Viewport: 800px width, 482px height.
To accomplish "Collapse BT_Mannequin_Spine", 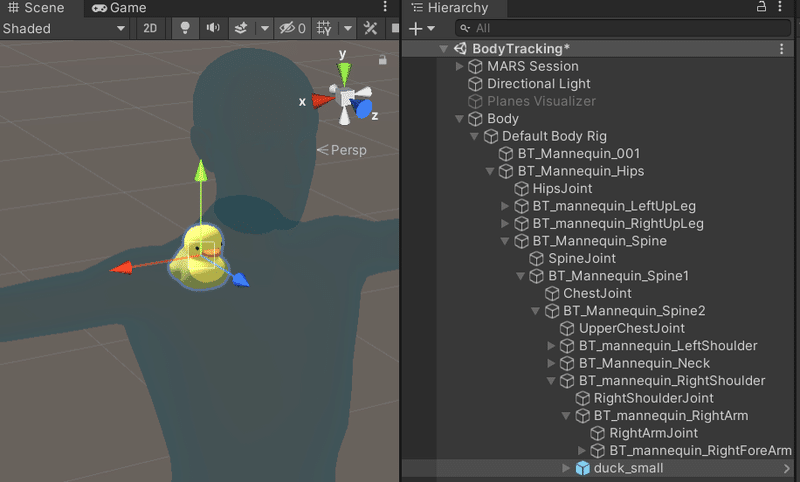I will (505, 241).
